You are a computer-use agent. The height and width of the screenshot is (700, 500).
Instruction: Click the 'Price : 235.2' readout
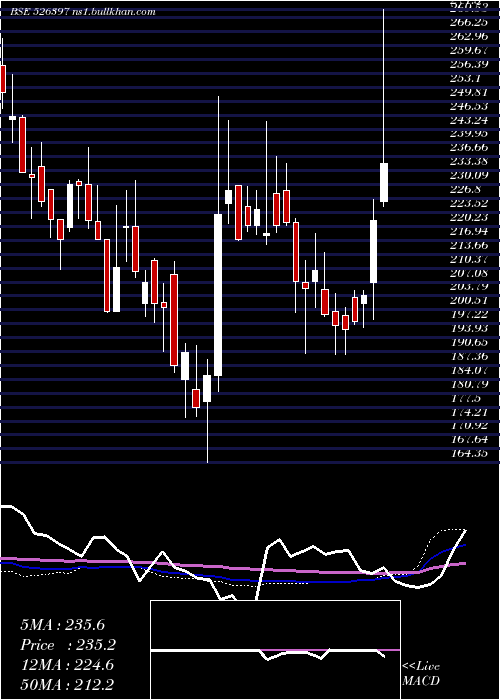click(68, 645)
